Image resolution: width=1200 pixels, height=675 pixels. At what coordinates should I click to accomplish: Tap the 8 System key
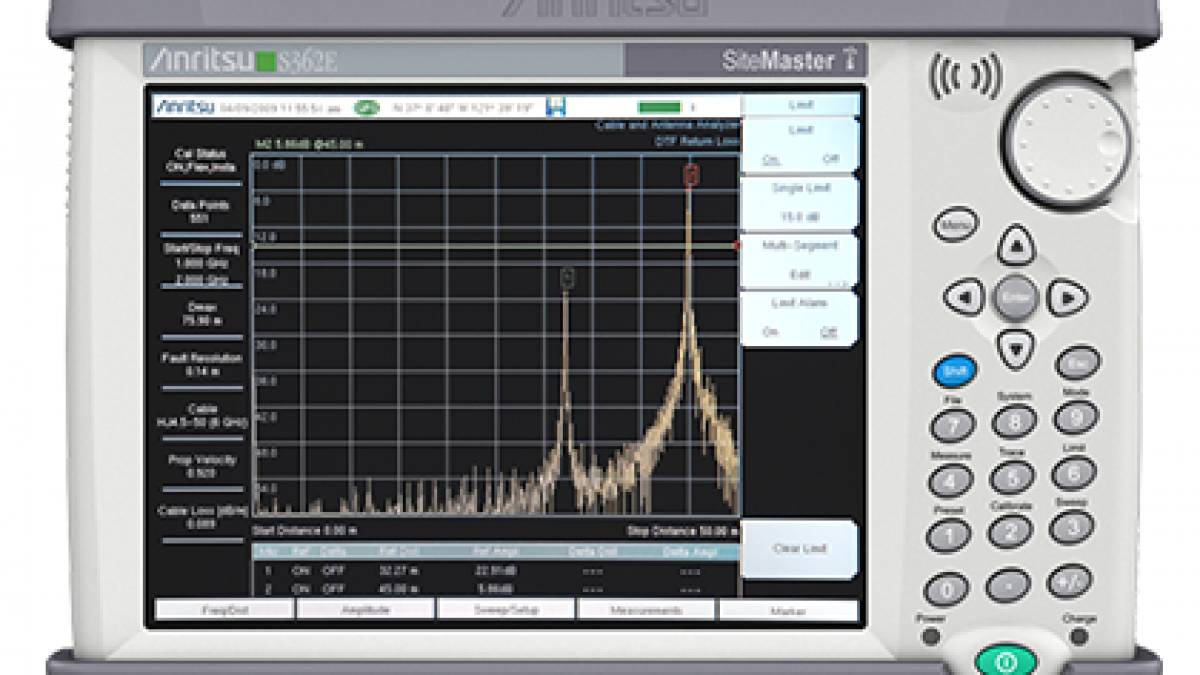tap(1014, 420)
